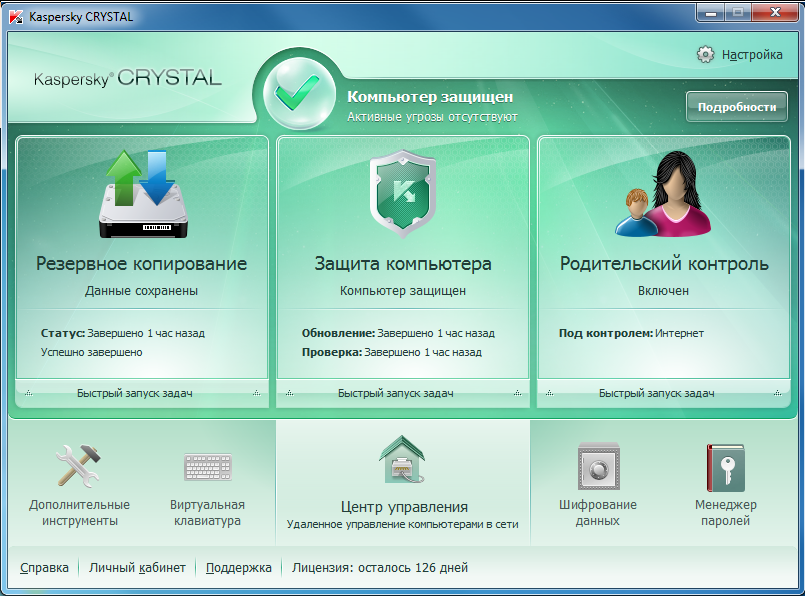Open Дополнительные инструменты tools icon
This screenshot has height=598, width=805.
[79, 467]
